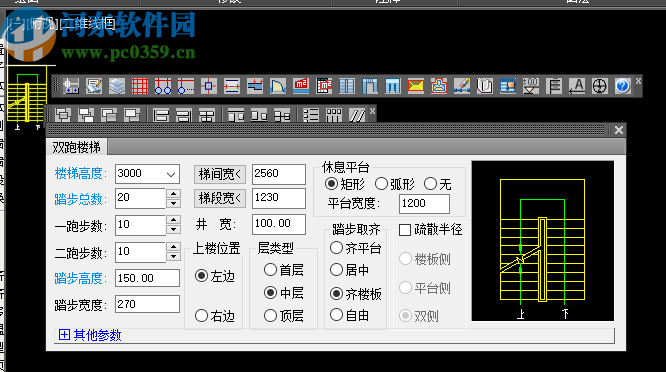Click the brush with blue nodes icon
Viewport: 666px width, 372px height.
pos(462,86)
